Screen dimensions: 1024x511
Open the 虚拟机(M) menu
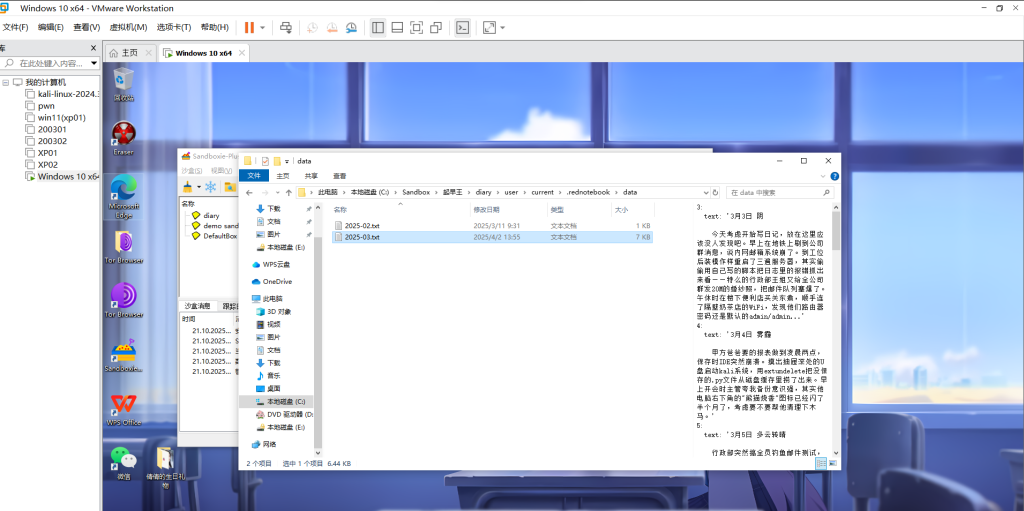(127, 27)
